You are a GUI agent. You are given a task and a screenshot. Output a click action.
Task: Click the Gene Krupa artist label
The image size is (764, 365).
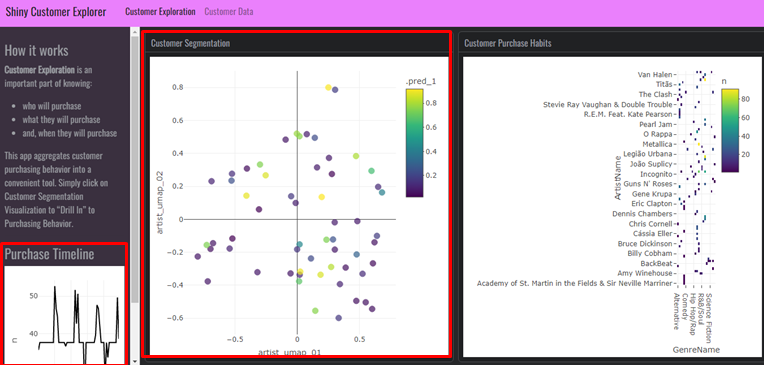click(652, 194)
